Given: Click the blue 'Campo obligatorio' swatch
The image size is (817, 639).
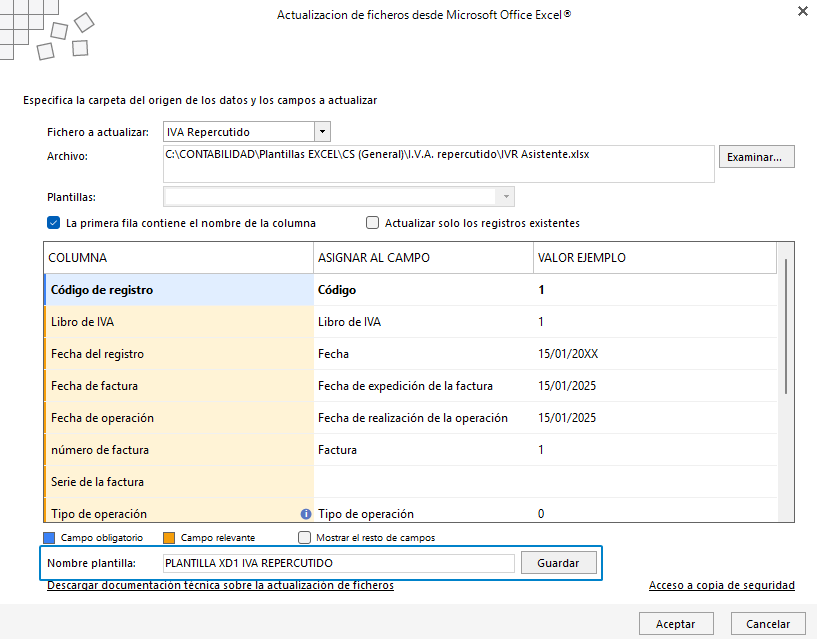Looking at the screenshot, I should [x=49, y=537].
